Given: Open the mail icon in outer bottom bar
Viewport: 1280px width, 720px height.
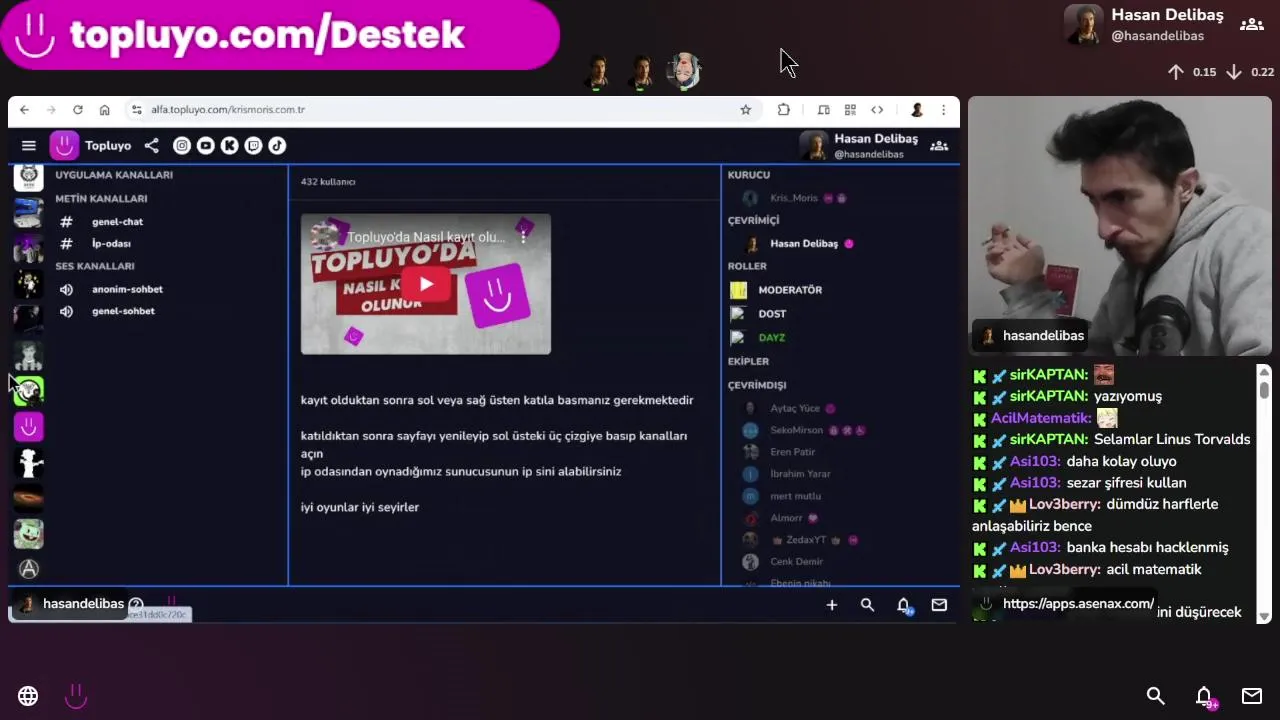Looking at the screenshot, I should [1252, 696].
